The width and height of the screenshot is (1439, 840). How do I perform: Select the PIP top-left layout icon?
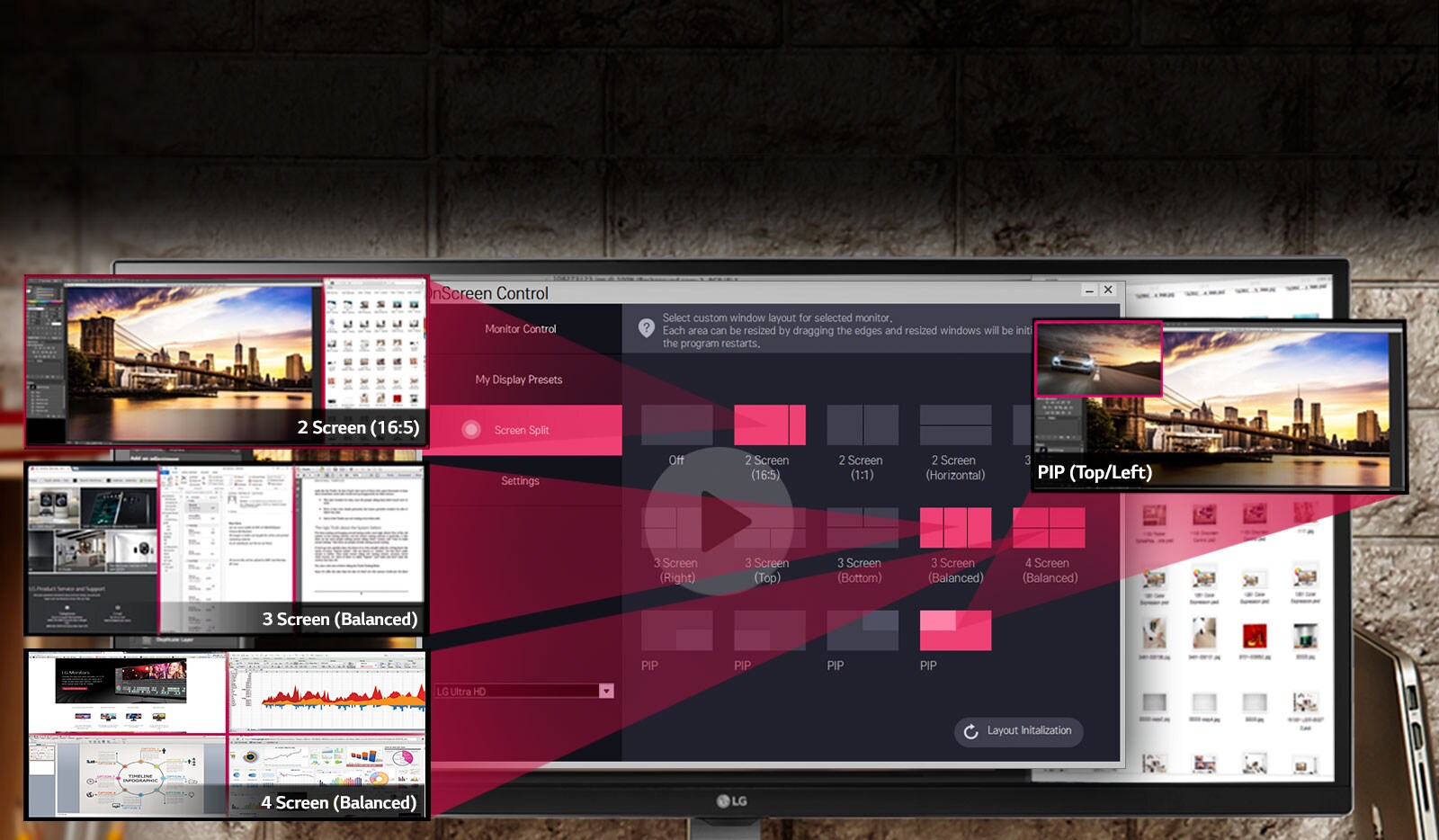(955, 630)
